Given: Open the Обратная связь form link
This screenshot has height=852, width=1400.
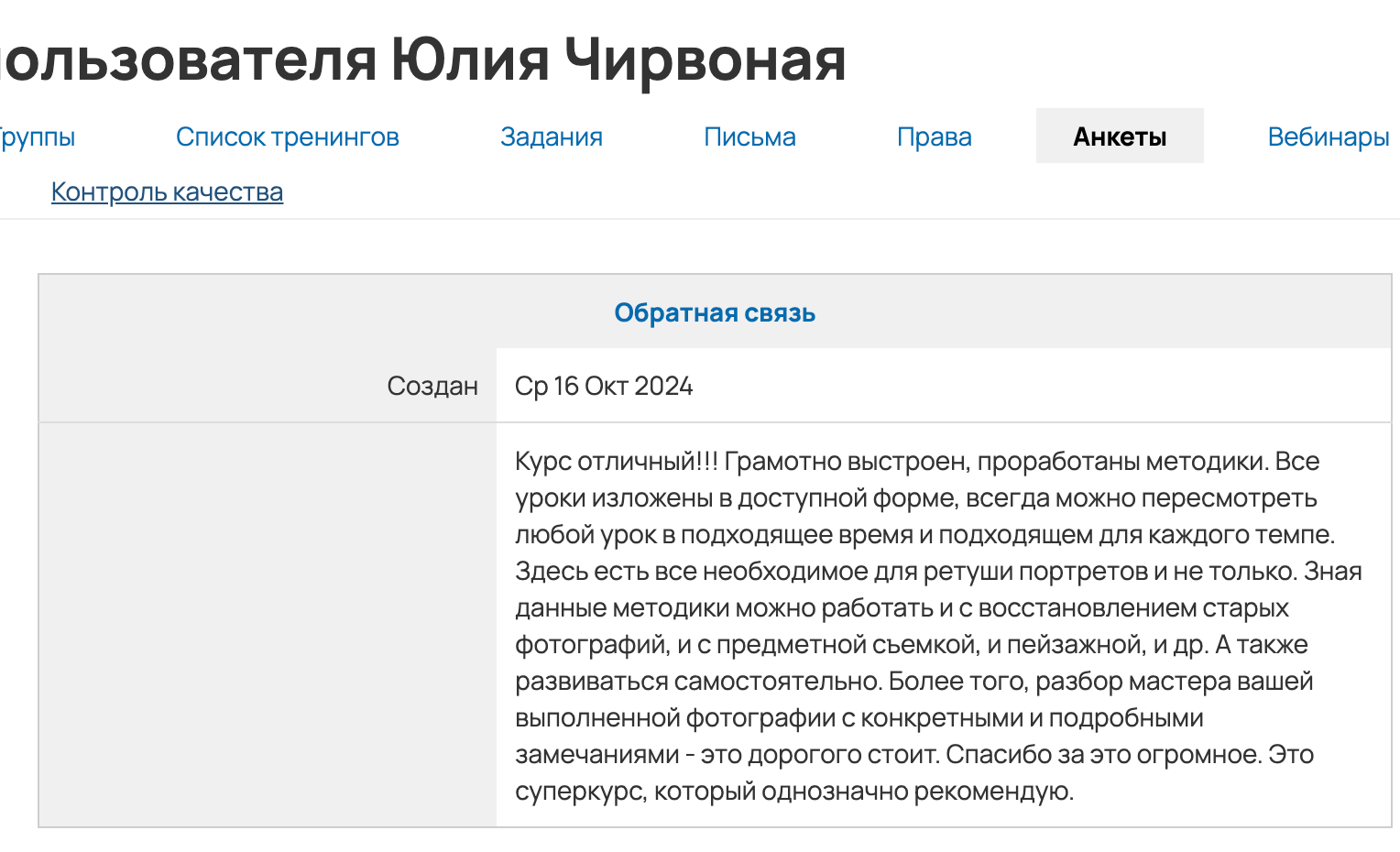Looking at the screenshot, I should tap(714, 312).
